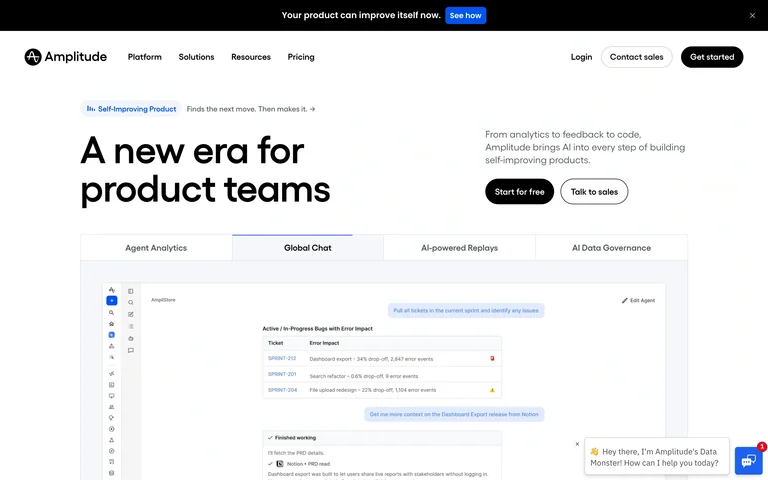Click the yellow warning icon on SPRINT-204 row

tap(492, 390)
